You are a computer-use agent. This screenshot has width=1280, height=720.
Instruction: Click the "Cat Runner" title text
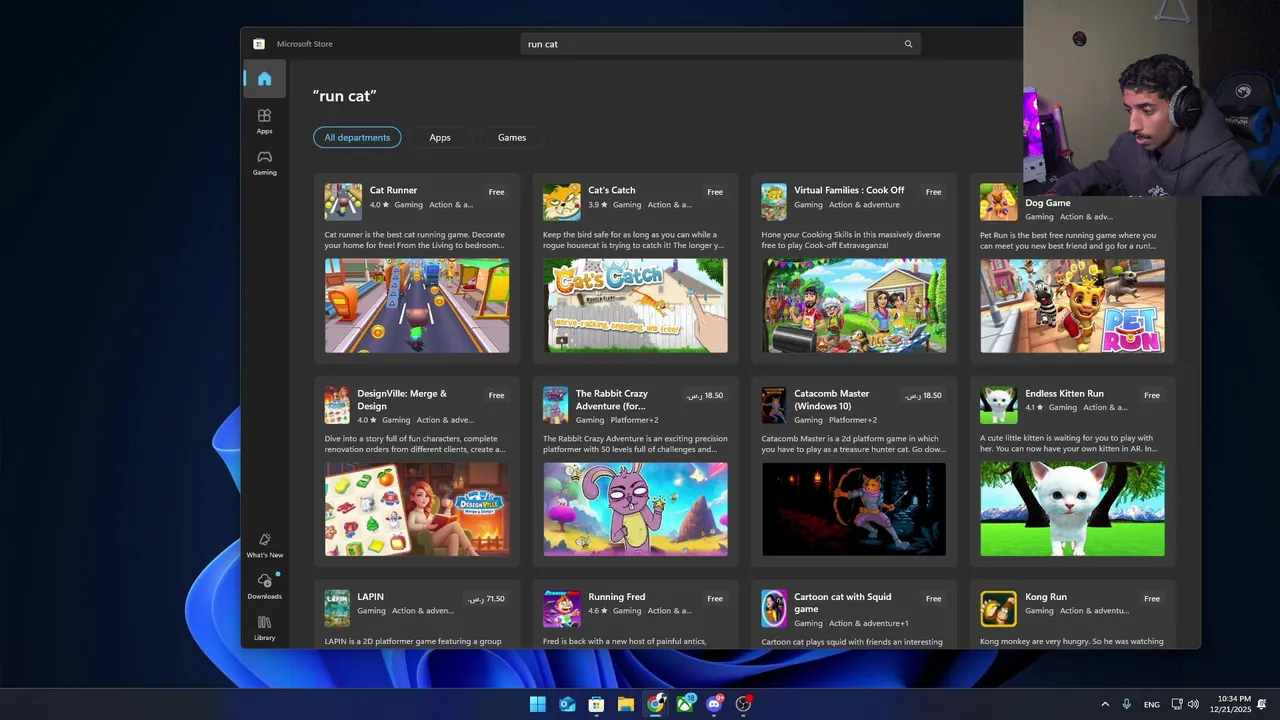pyautogui.click(x=393, y=190)
